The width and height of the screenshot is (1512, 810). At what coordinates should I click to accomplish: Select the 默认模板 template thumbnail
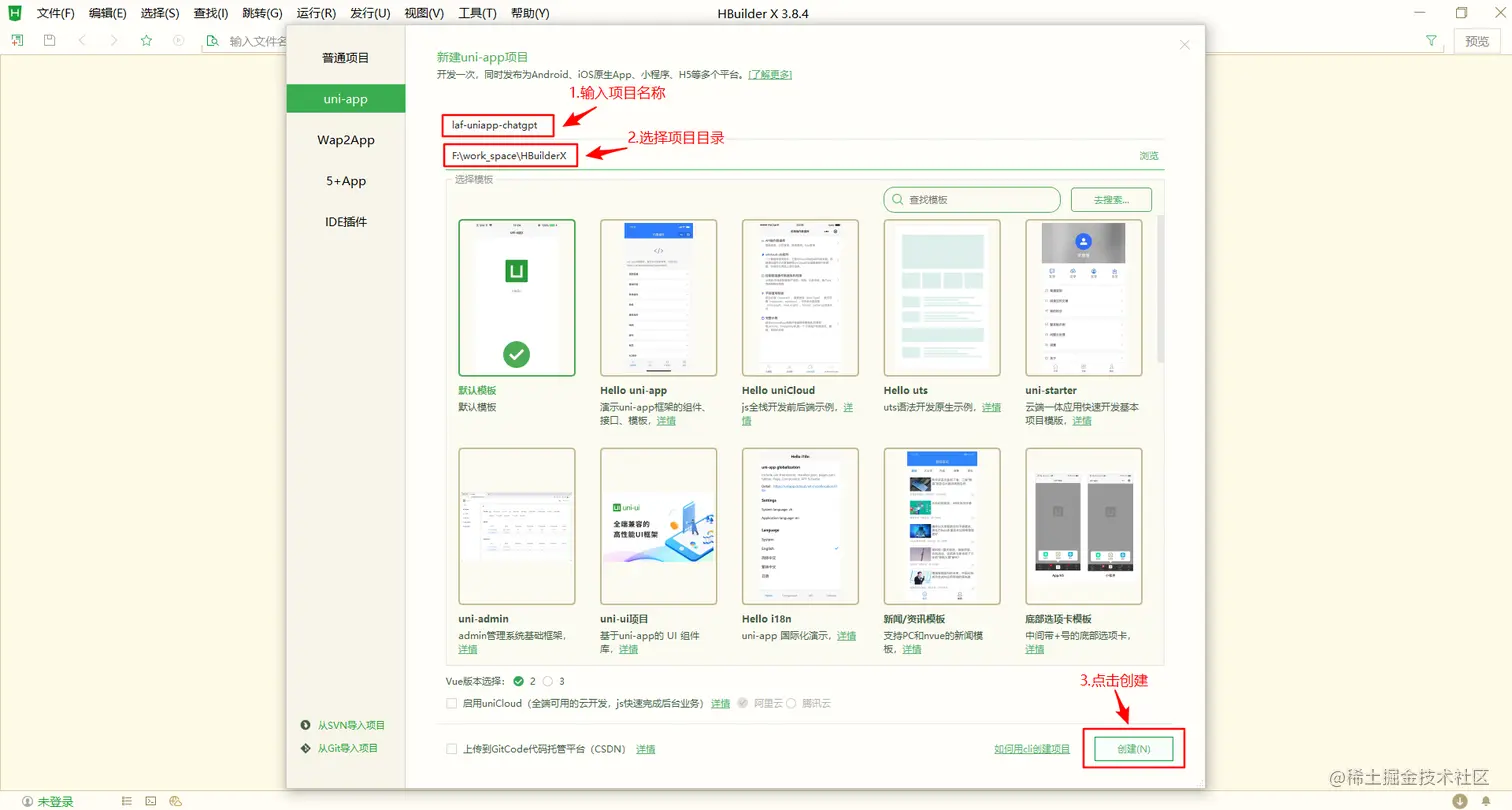(x=517, y=298)
